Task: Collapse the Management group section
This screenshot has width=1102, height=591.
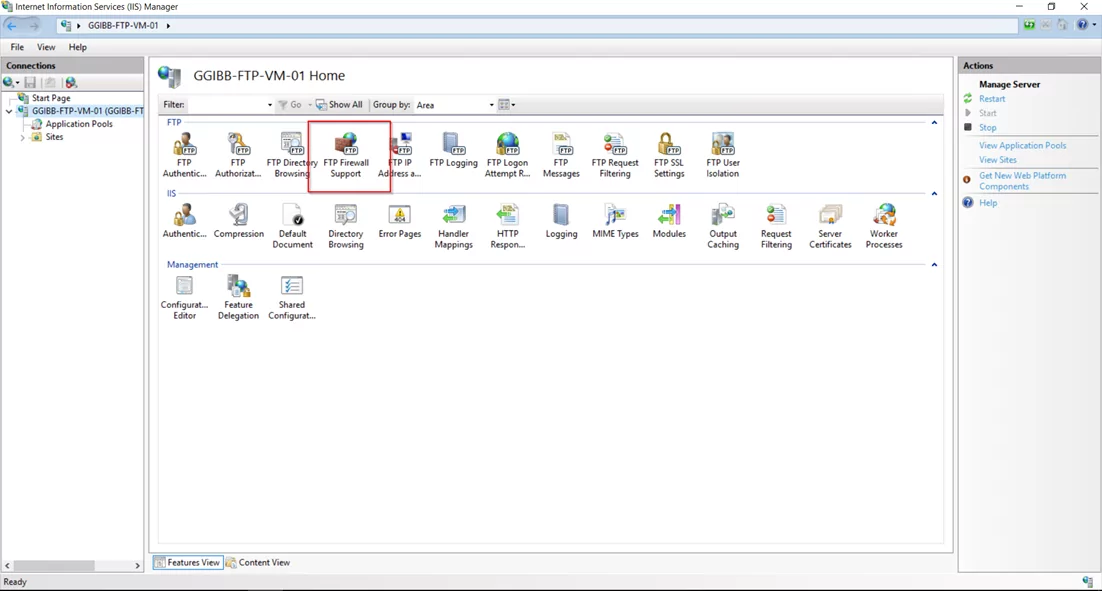Action: tap(934, 265)
